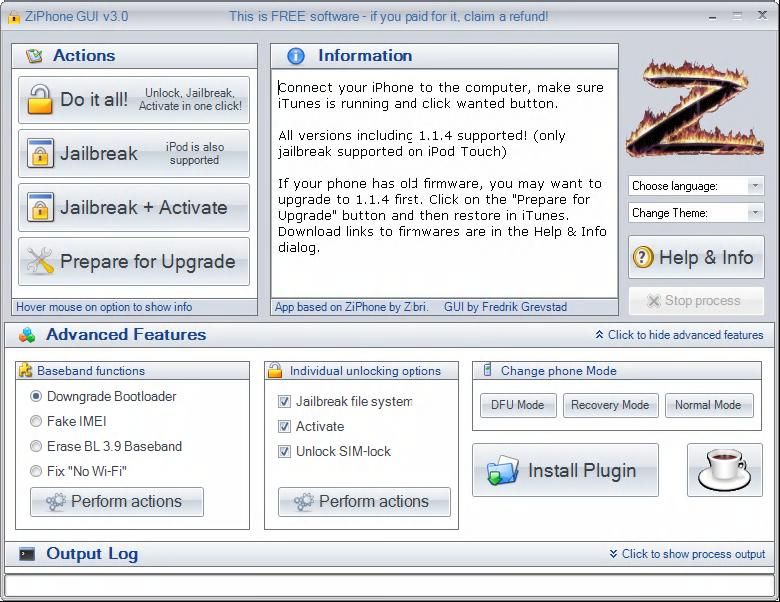Switch phone to Recovery Mode
Image resolution: width=780 pixels, height=602 pixels.
(610, 405)
